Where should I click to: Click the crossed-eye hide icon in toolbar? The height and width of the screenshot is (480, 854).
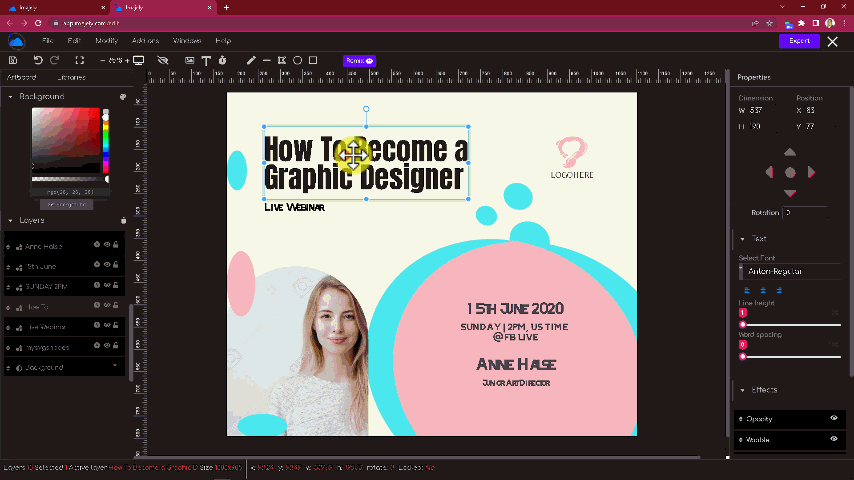click(x=162, y=60)
